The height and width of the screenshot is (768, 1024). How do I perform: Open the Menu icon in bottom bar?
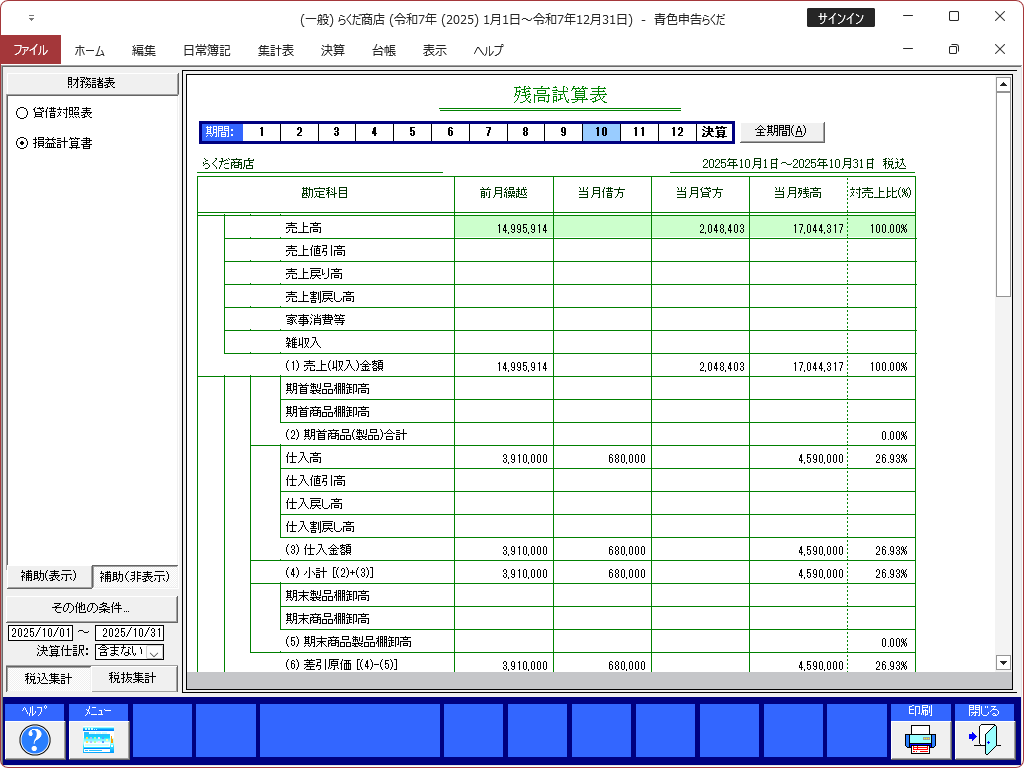tap(98, 739)
